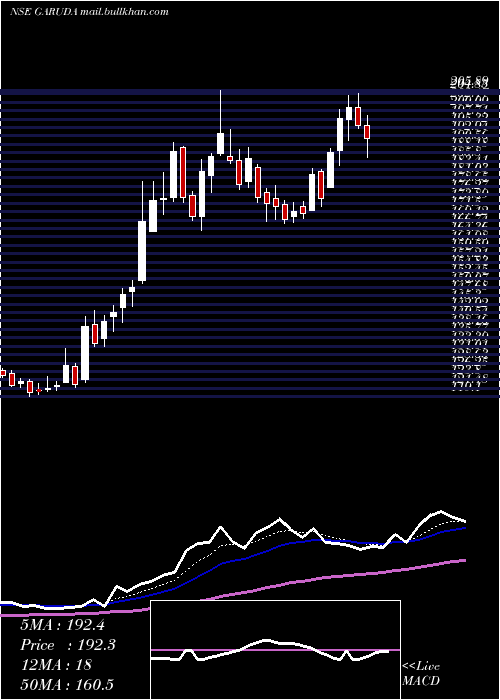The image size is (500, 700).
Task: Click the NSE GARUDA chart title text
Action: (x=89, y=12)
